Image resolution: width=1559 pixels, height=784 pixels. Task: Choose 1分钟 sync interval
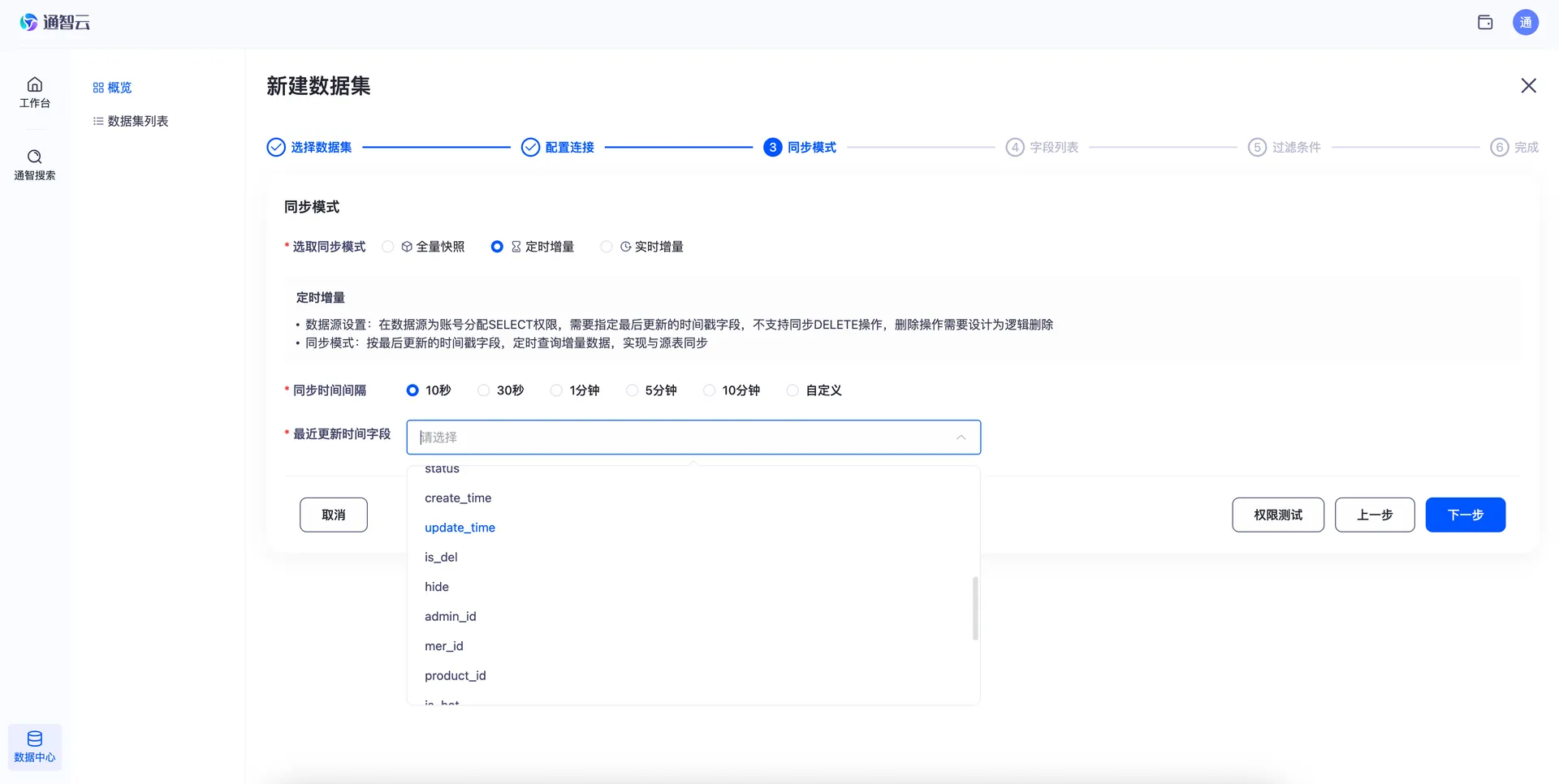pos(556,390)
